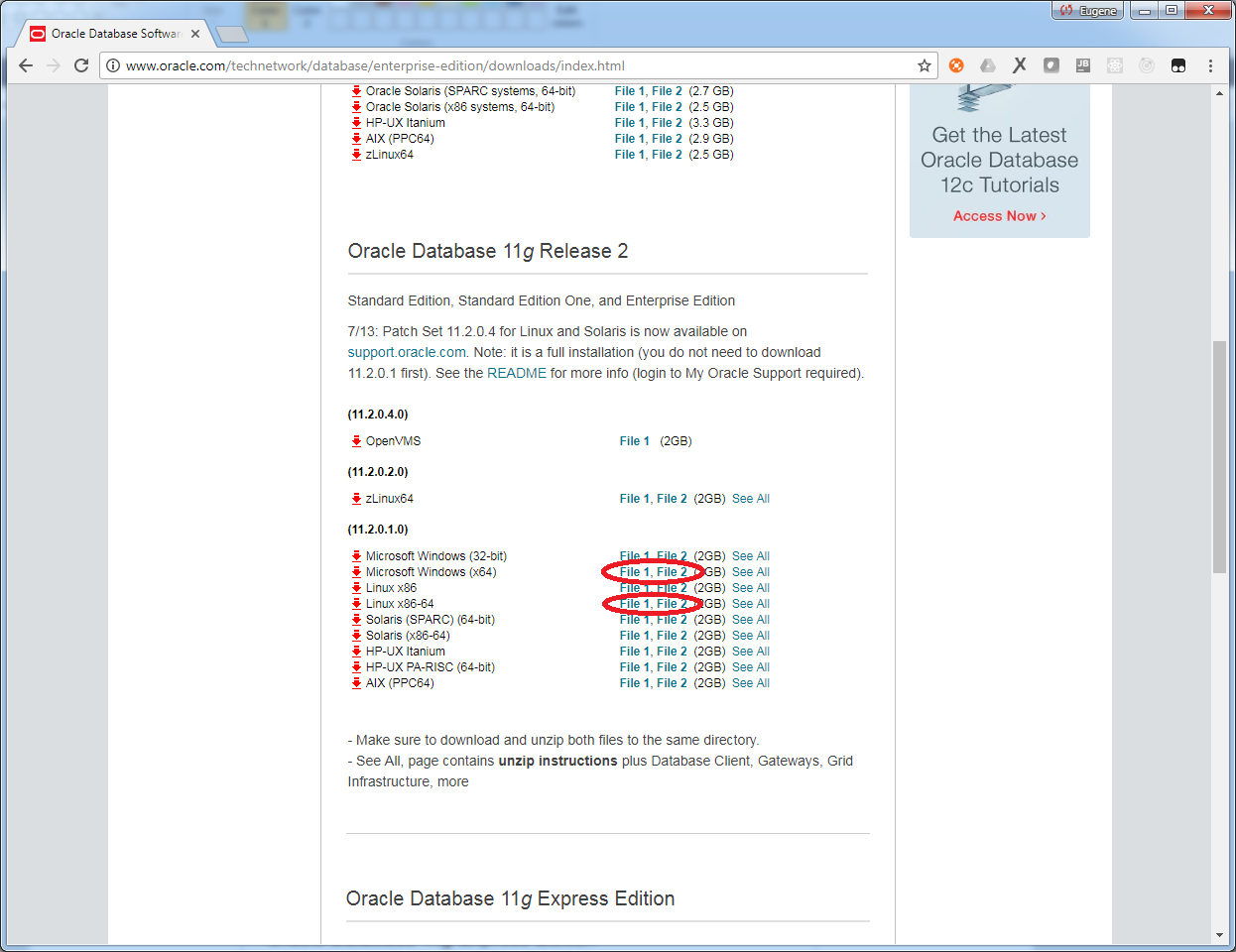Click Oracle favicon on the browser tab
Screen dimensions: 1236x952
click(x=38, y=34)
